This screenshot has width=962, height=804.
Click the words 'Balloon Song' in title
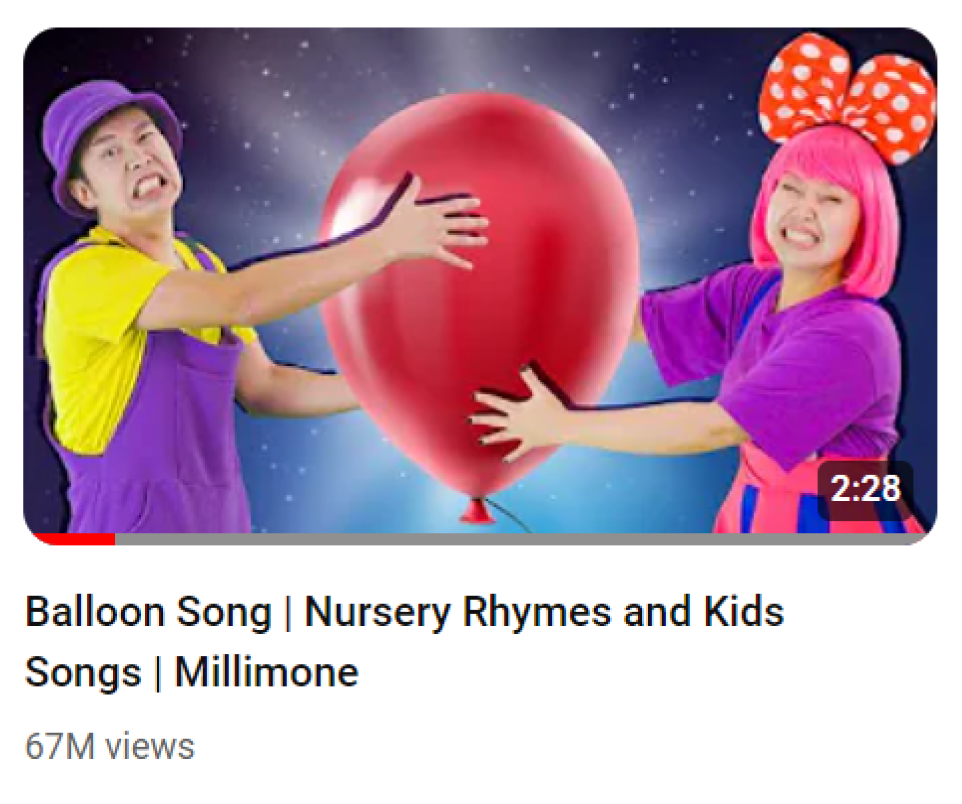[x=148, y=612]
